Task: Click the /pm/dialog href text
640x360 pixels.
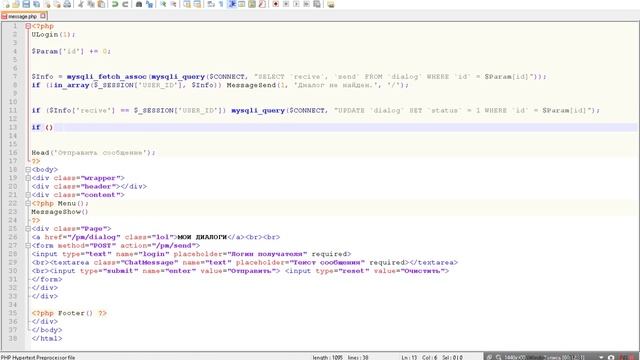Action: (94, 237)
